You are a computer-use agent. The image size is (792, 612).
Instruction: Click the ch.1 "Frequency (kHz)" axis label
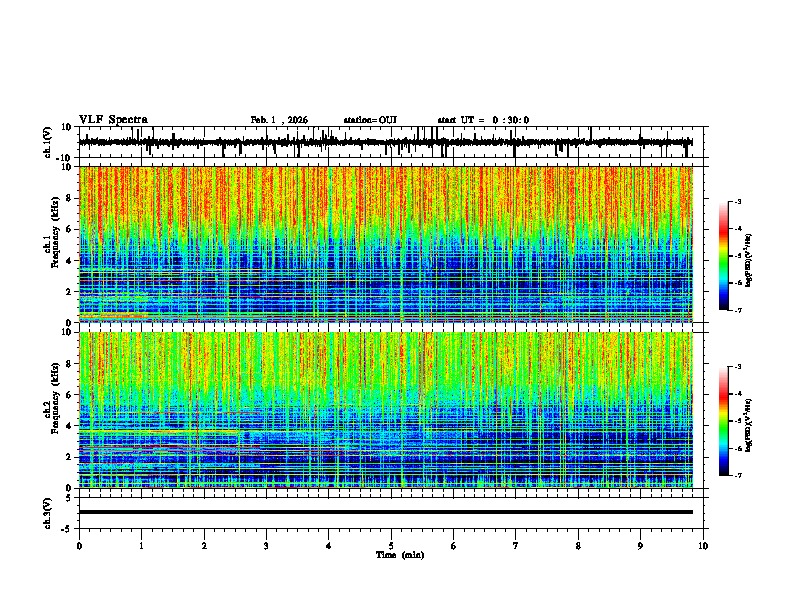(55, 233)
